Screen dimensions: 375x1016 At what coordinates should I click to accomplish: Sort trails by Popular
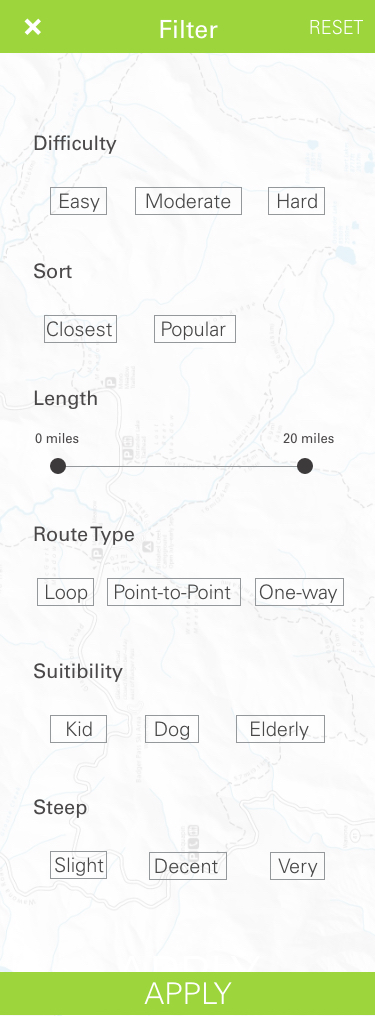(x=194, y=329)
